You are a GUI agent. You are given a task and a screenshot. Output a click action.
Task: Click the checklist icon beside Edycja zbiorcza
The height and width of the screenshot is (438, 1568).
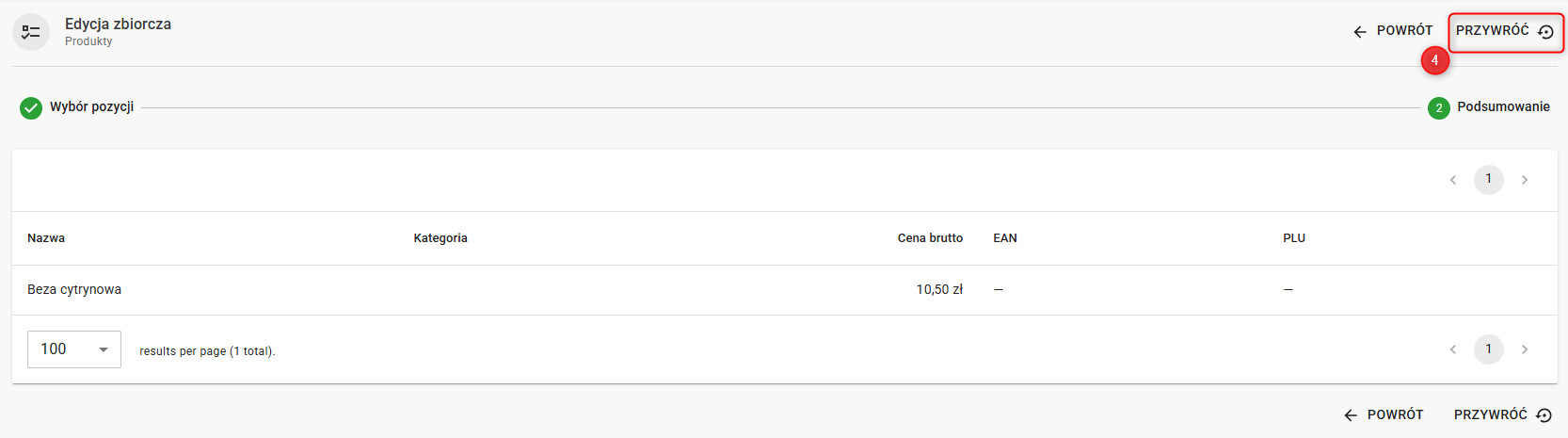(x=31, y=32)
